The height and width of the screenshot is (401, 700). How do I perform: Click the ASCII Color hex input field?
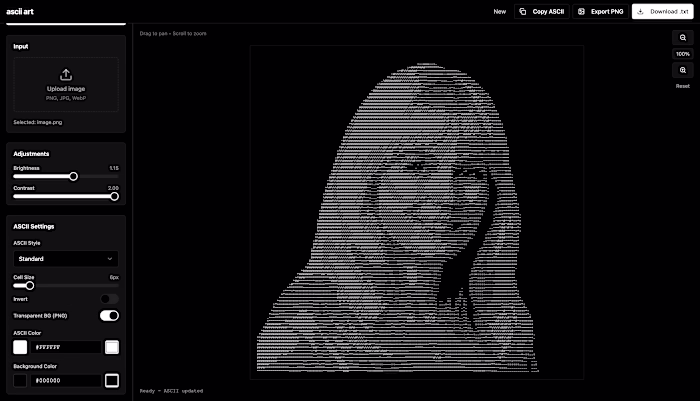(66, 347)
